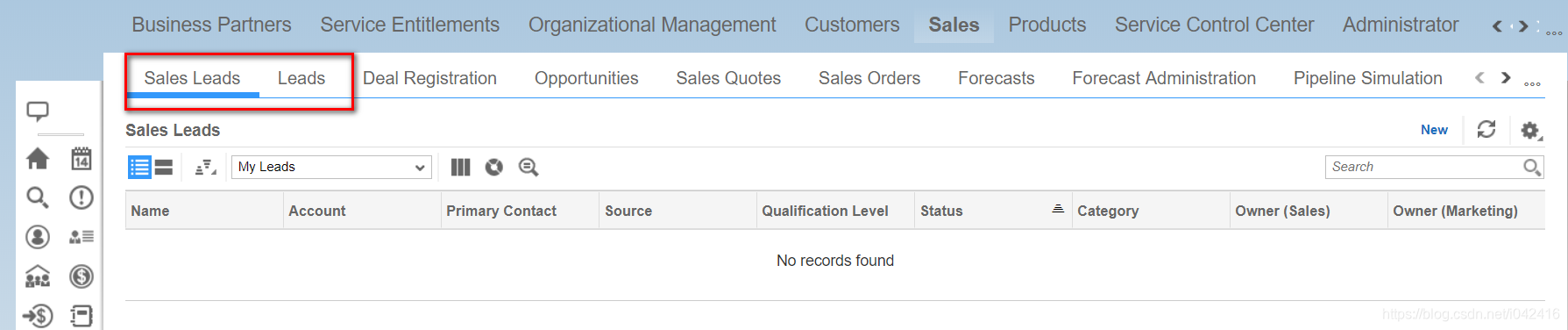This screenshot has height=330, width=1568.
Task: Click the New link
Action: (1434, 130)
